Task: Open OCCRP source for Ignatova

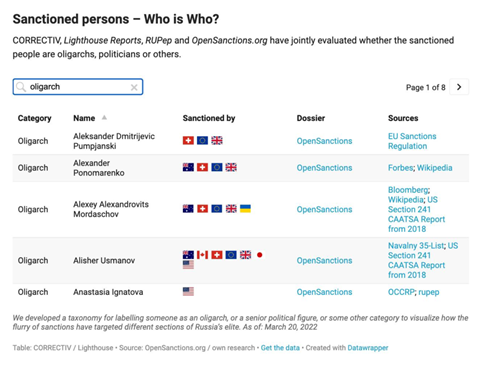Action: [401, 292]
